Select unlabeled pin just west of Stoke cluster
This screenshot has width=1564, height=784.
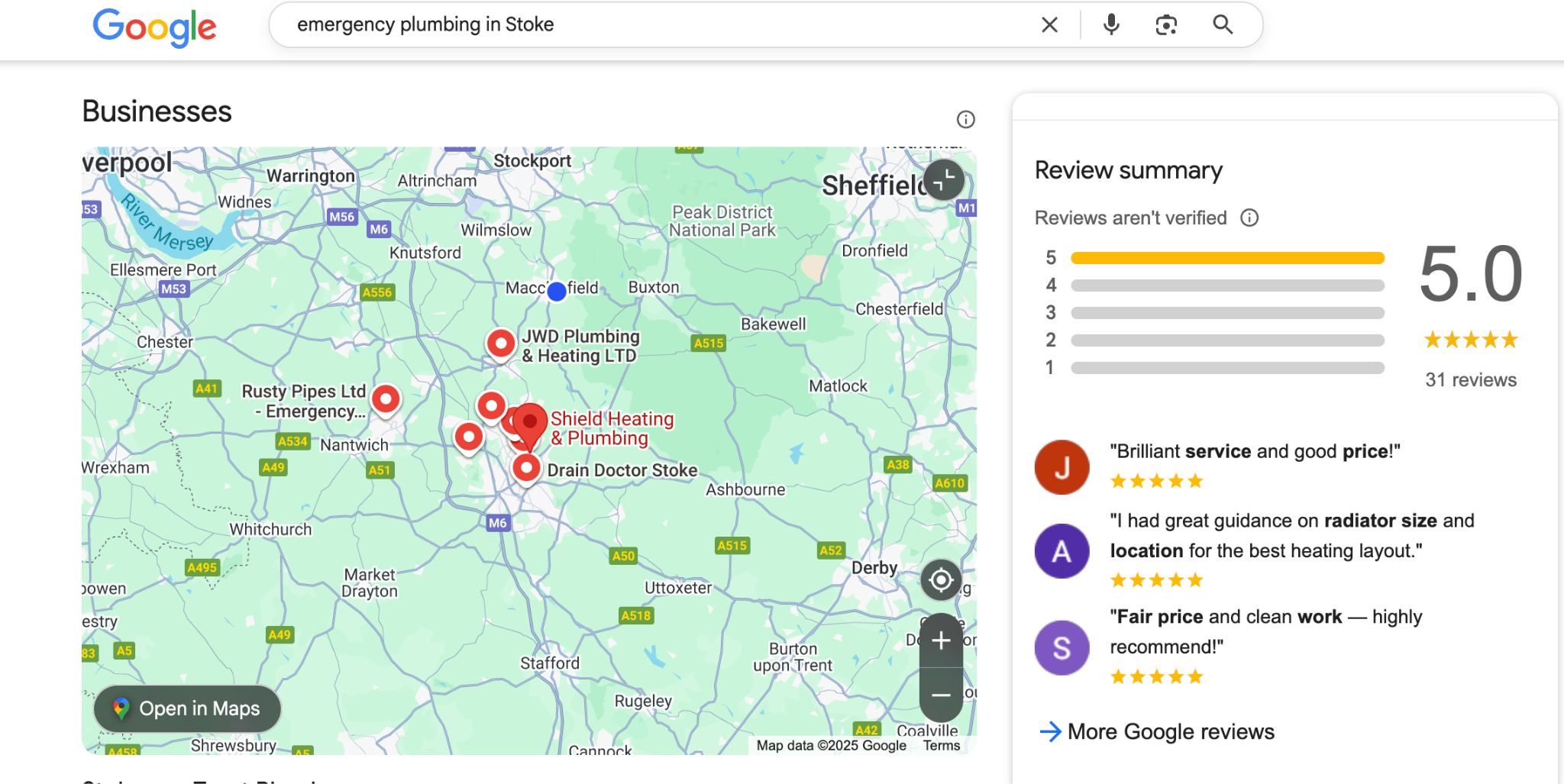coord(468,437)
